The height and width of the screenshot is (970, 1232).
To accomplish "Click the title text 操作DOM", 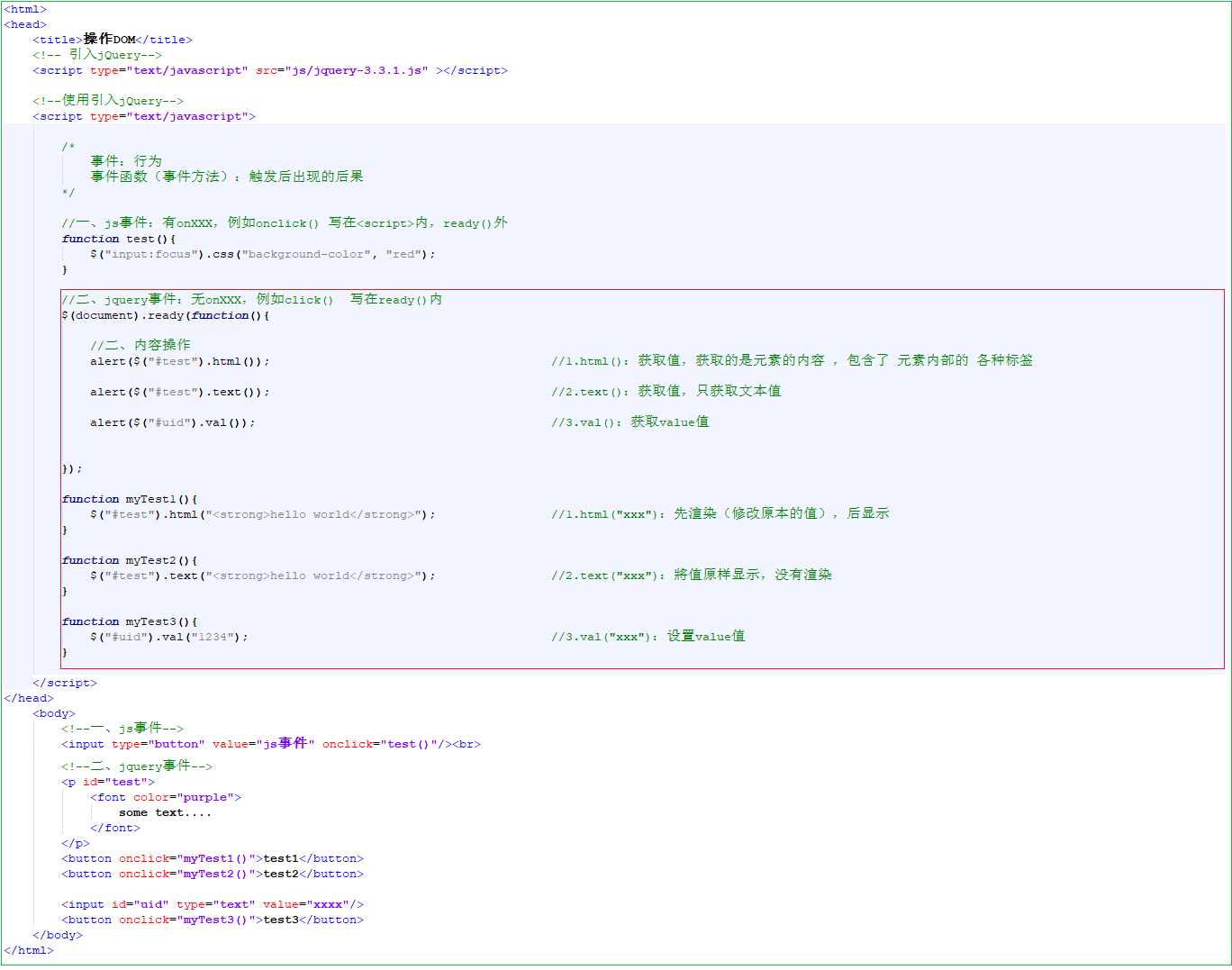I will click(x=109, y=40).
